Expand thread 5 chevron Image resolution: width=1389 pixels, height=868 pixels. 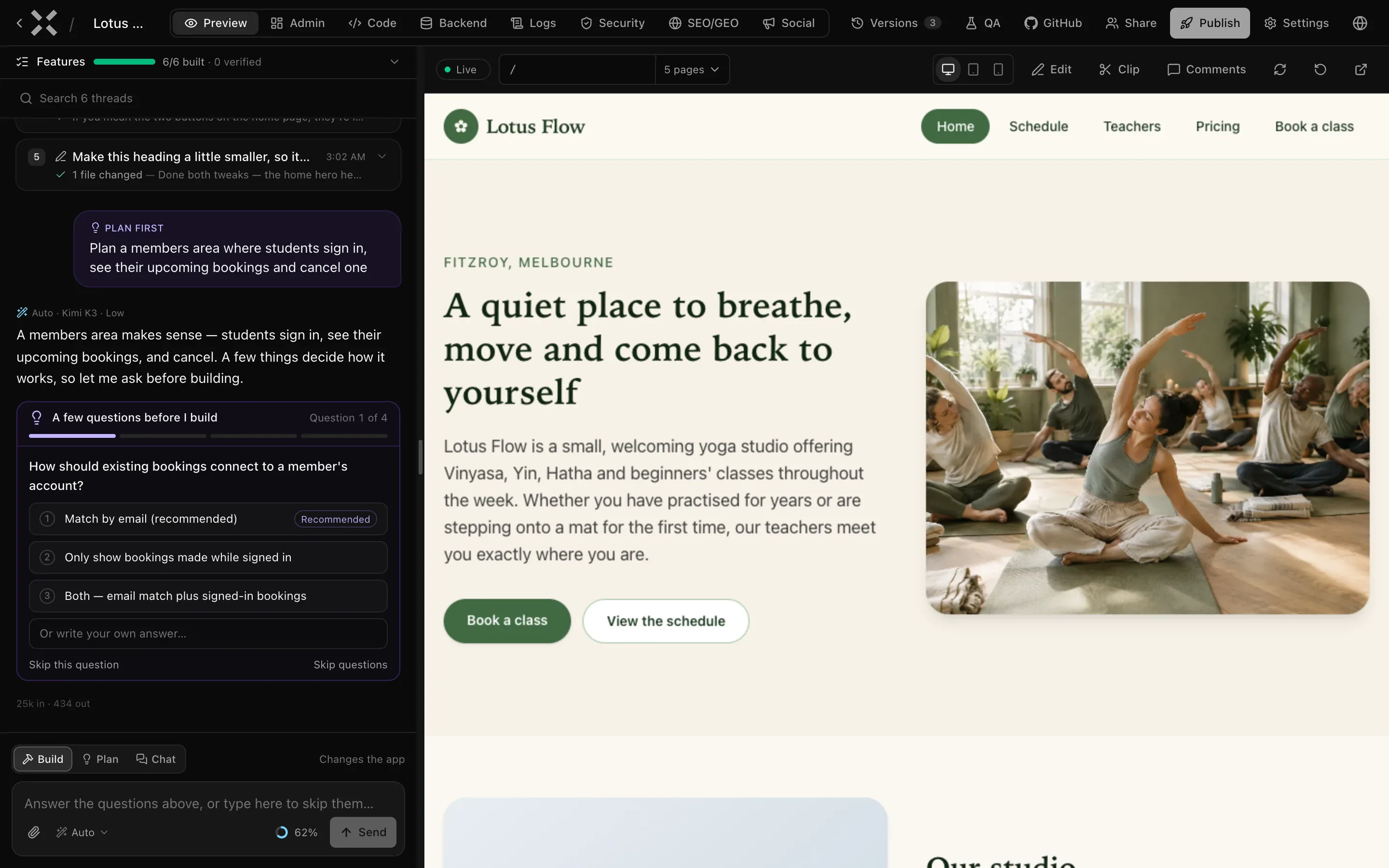(381, 156)
